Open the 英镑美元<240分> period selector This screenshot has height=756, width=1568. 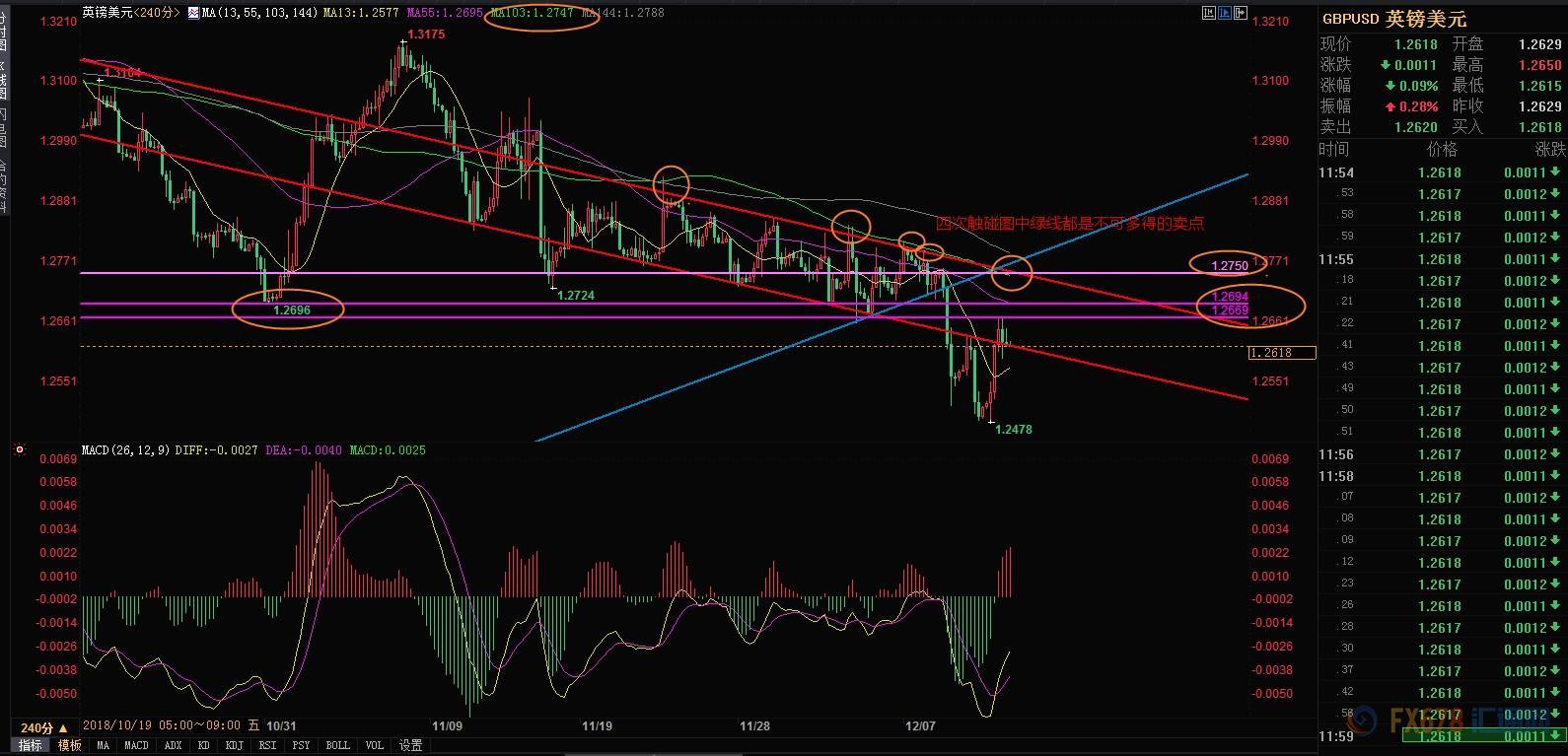[130, 14]
